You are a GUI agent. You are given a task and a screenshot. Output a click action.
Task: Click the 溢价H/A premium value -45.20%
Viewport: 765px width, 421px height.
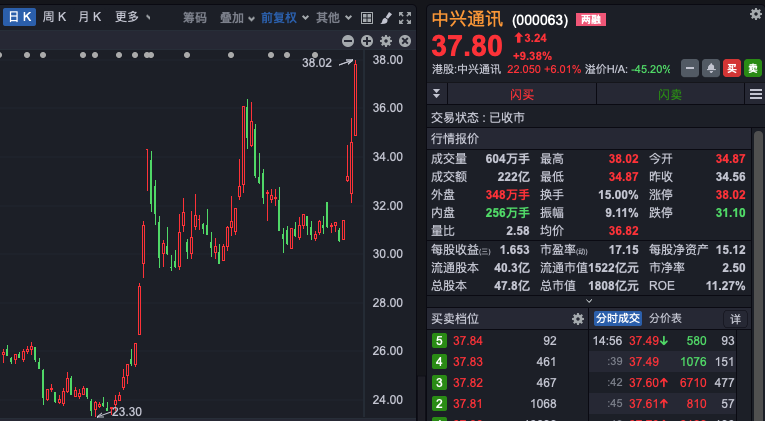[x=651, y=69]
